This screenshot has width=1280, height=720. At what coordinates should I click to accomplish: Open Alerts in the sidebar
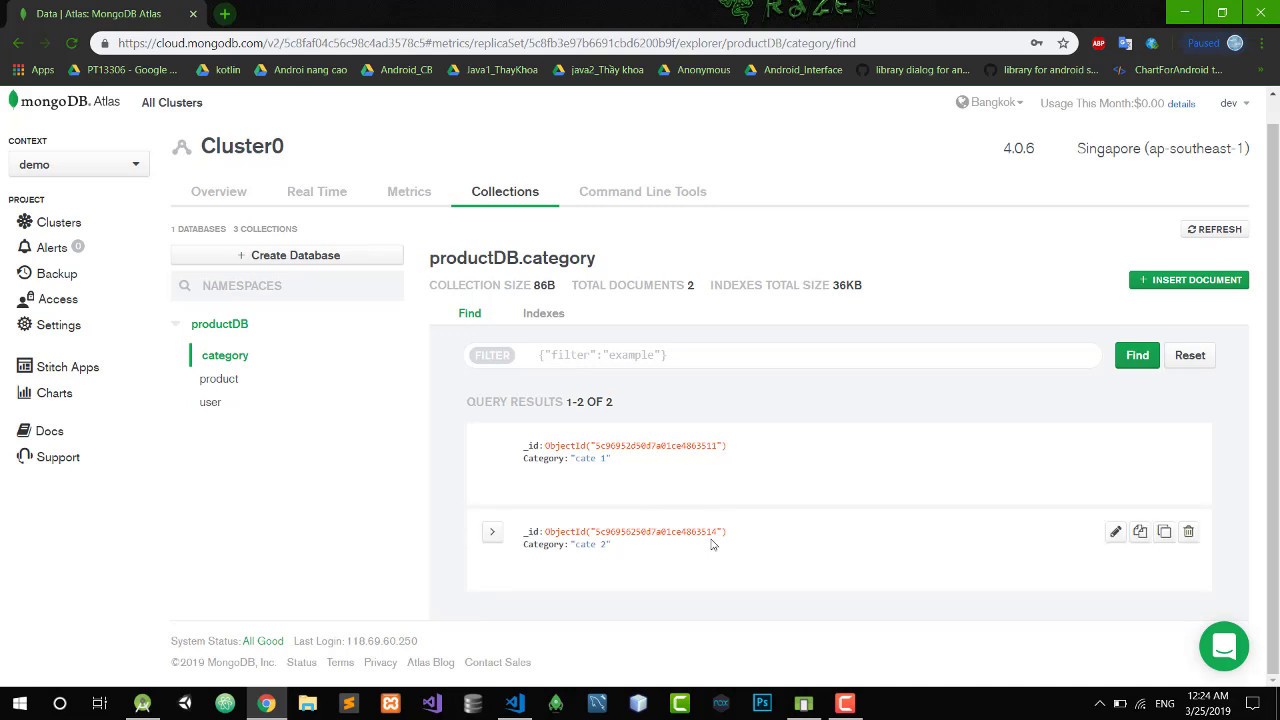50,247
